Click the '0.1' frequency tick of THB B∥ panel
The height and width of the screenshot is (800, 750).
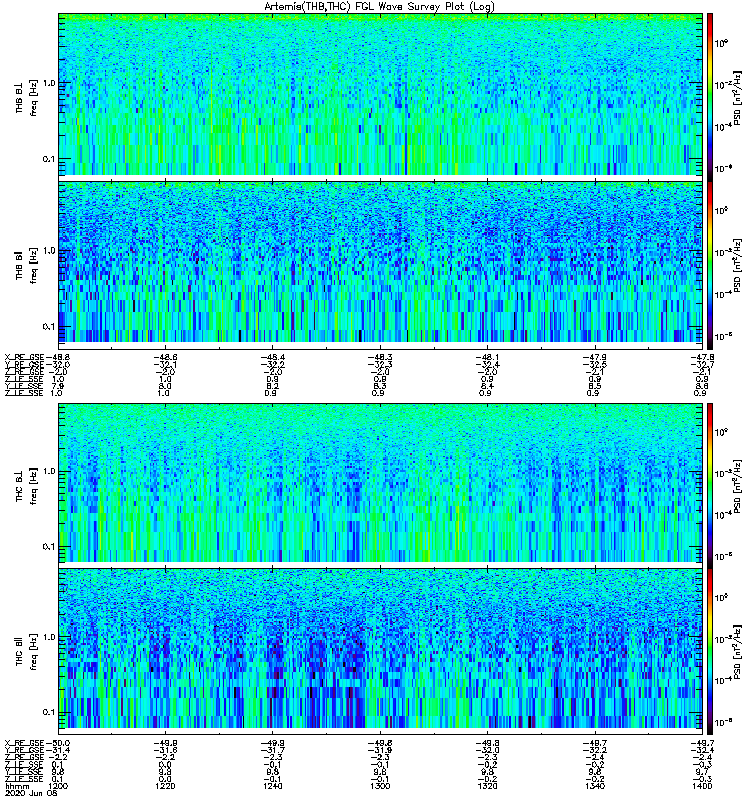(49, 327)
